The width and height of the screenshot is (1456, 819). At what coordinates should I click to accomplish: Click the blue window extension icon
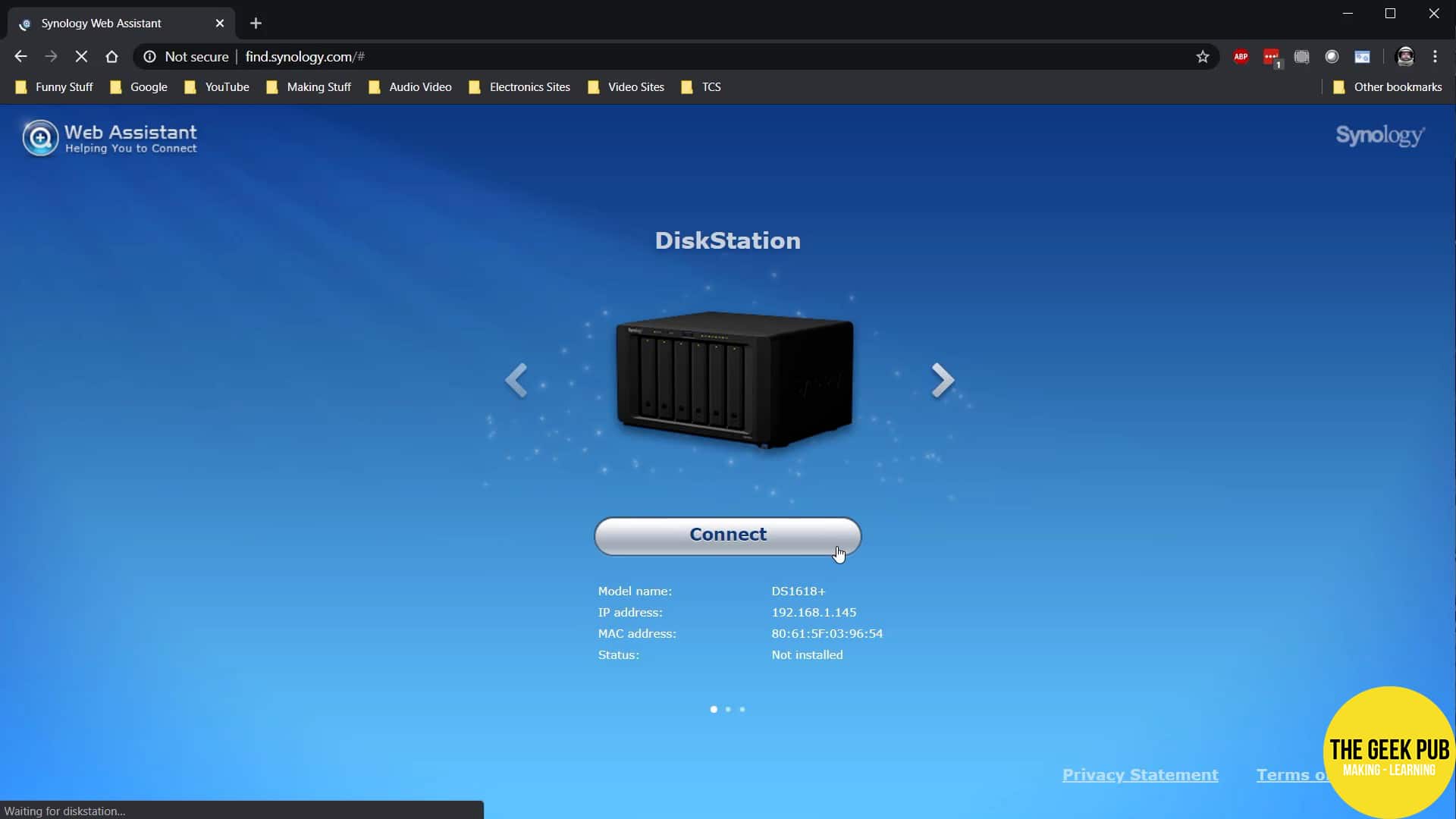(1362, 57)
